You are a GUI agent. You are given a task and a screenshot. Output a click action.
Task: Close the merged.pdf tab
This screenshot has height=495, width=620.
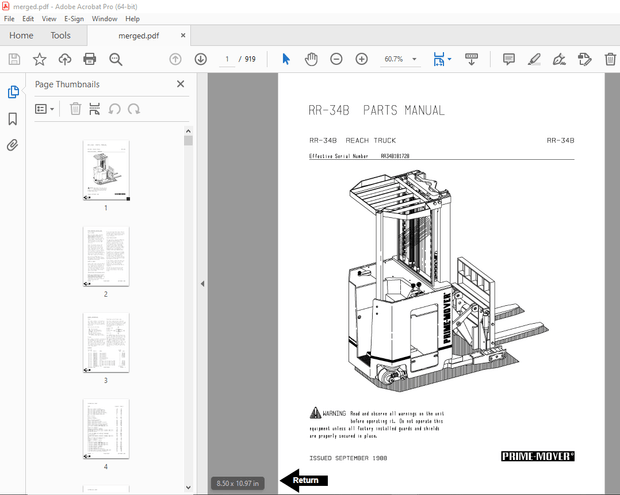183,36
